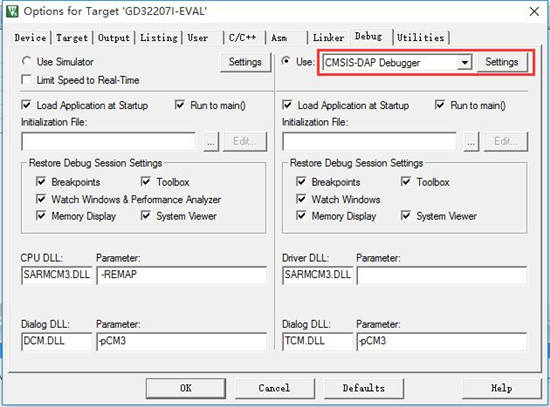Open CMSIS-DAP Debugger Settings button
Image resolution: width=550 pixels, height=407 pixels.
click(502, 62)
